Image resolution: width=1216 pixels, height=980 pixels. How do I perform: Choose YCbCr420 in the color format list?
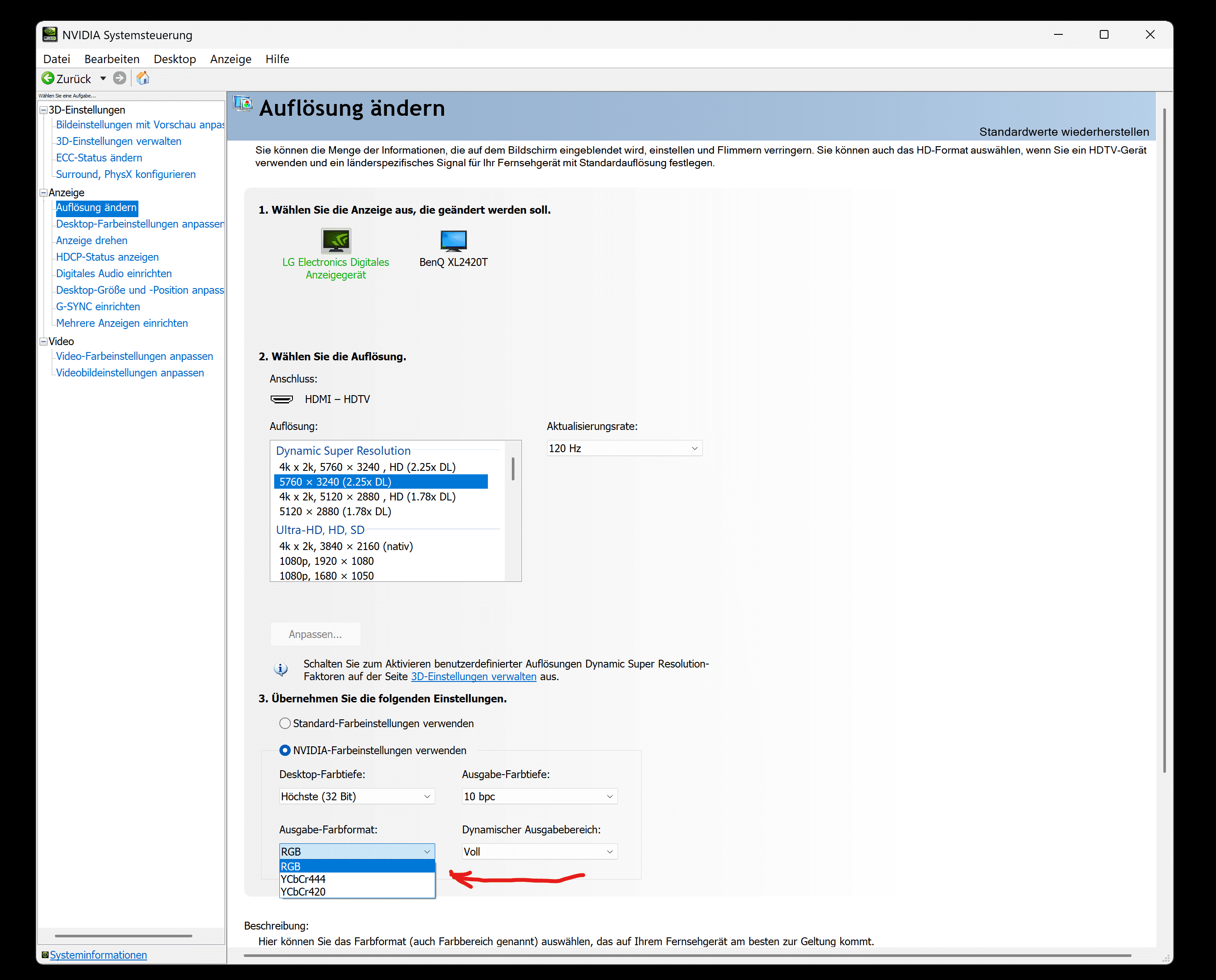tap(357, 892)
